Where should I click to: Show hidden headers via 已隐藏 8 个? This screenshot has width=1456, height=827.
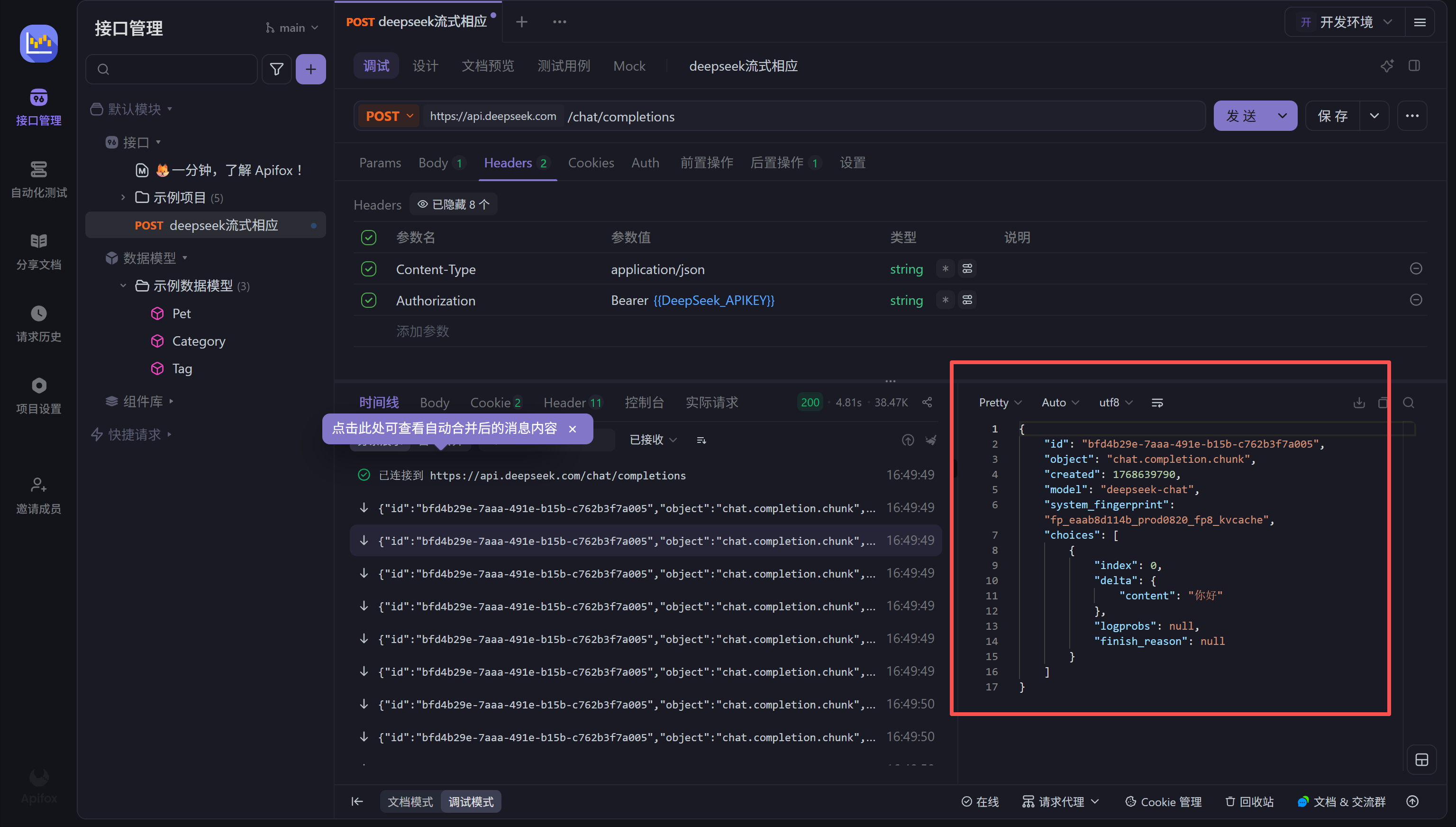click(x=453, y=204)
